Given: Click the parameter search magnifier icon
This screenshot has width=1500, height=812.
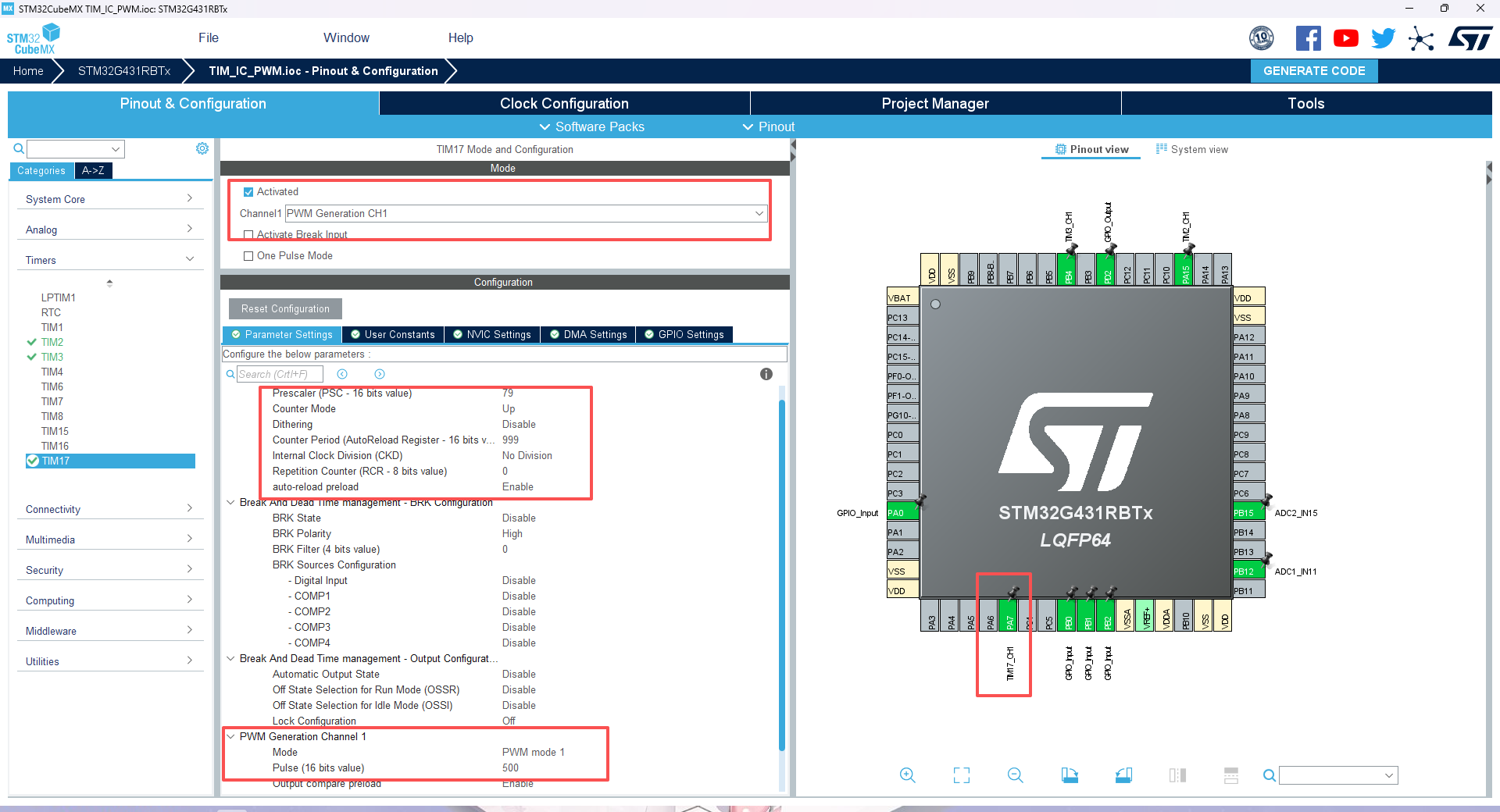Looking at the screenshot, I should (230, 374).
